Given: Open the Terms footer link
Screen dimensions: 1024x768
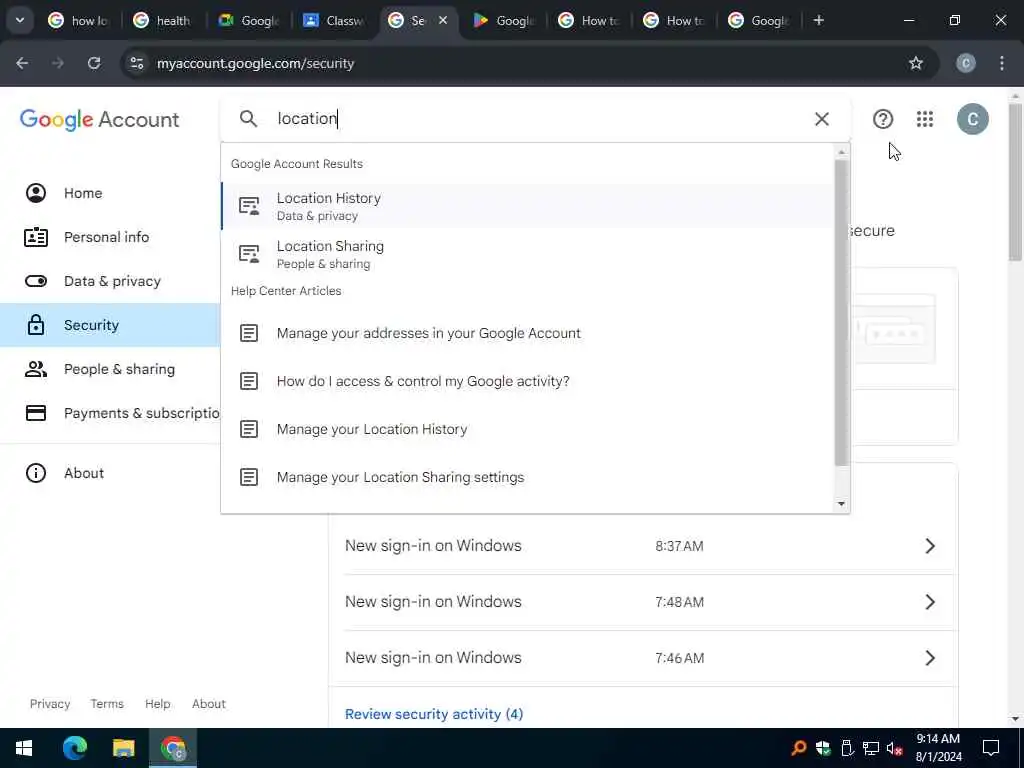Looking at the screenshot, I should (107, 703).
